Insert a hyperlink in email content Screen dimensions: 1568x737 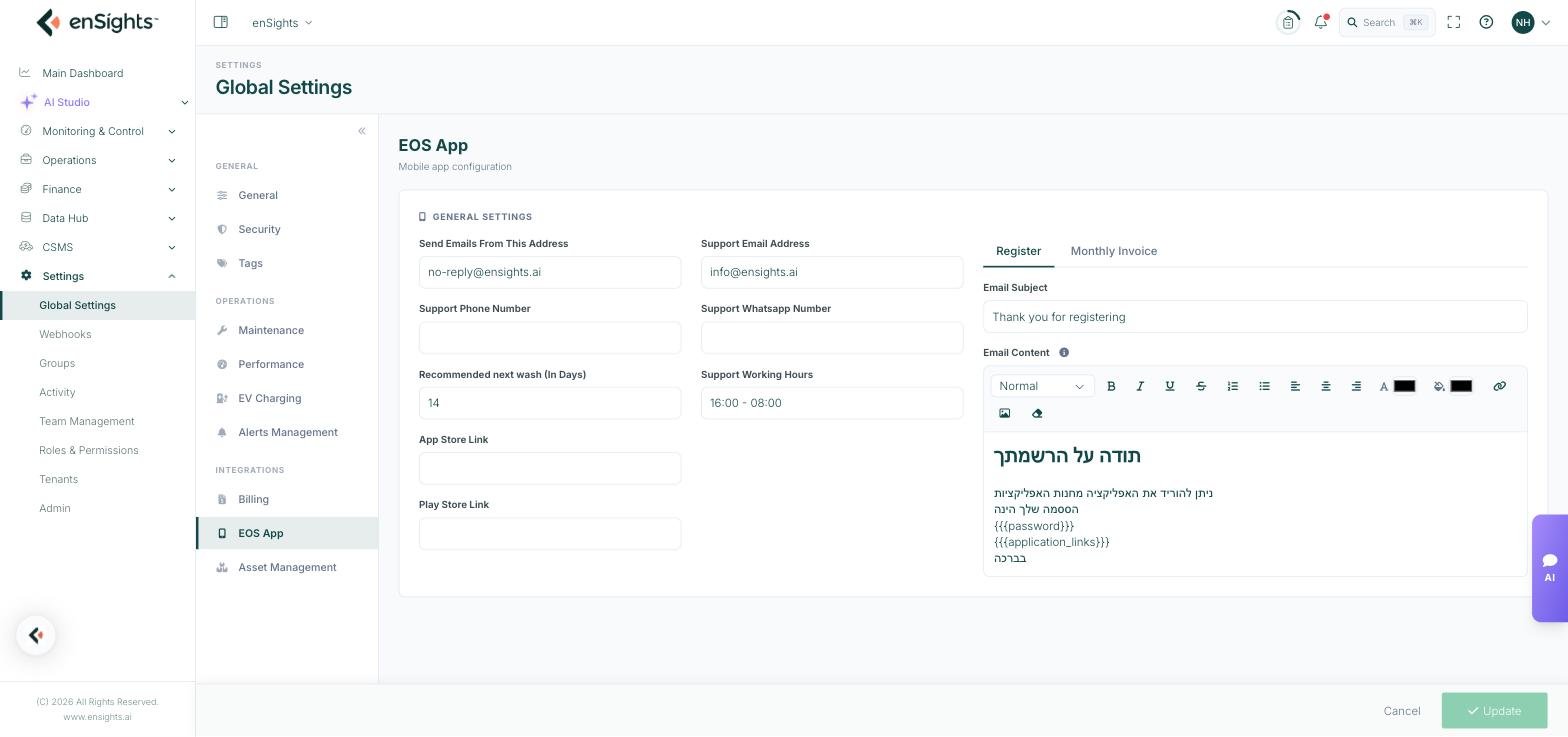(x=1499, y=386)
